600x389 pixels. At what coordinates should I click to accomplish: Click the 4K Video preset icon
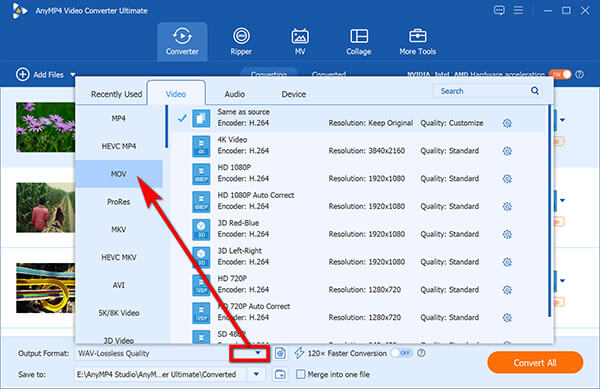[201, 146]
